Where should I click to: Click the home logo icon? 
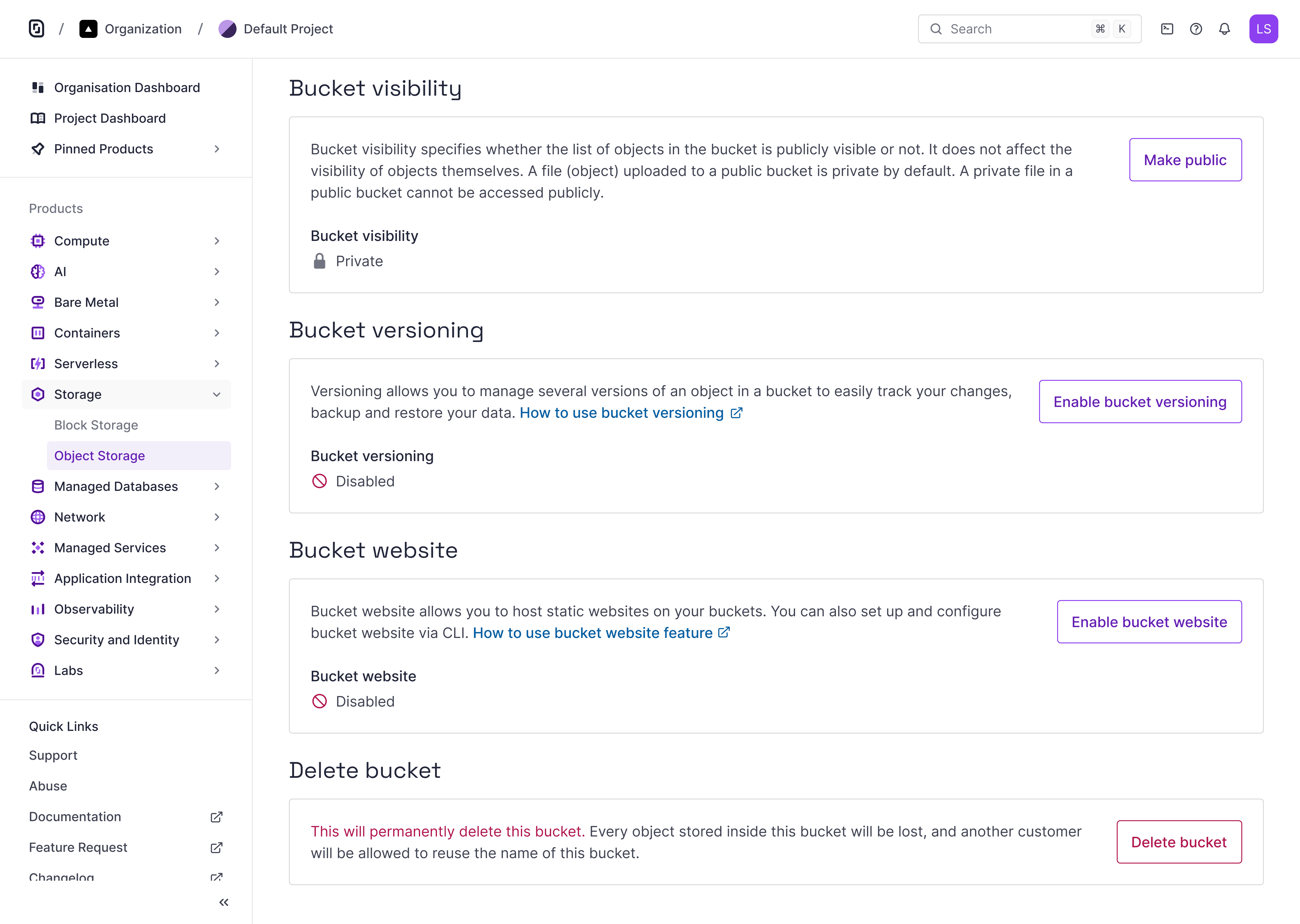coord(36,29)
